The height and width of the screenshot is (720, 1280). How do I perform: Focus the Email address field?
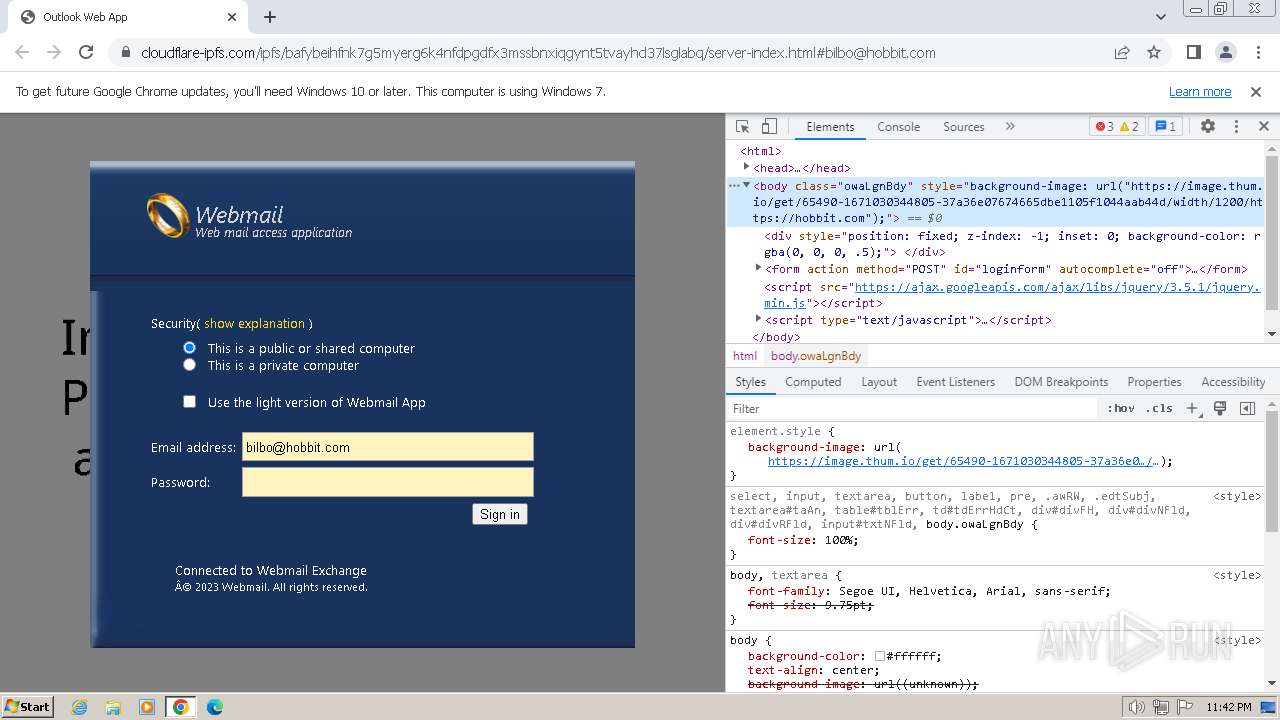coord(388,447)
